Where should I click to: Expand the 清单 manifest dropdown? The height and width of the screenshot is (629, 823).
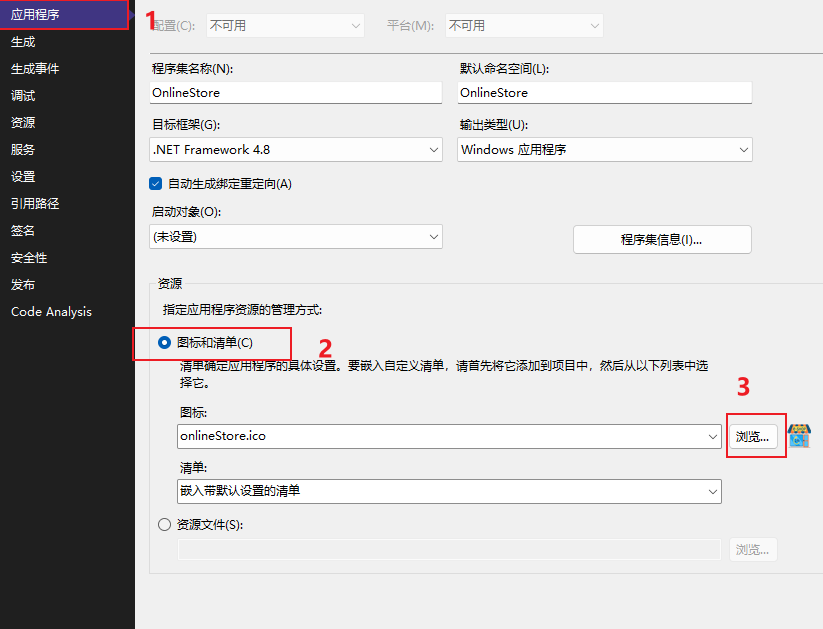pyautogui.click(x=449, y=491)
